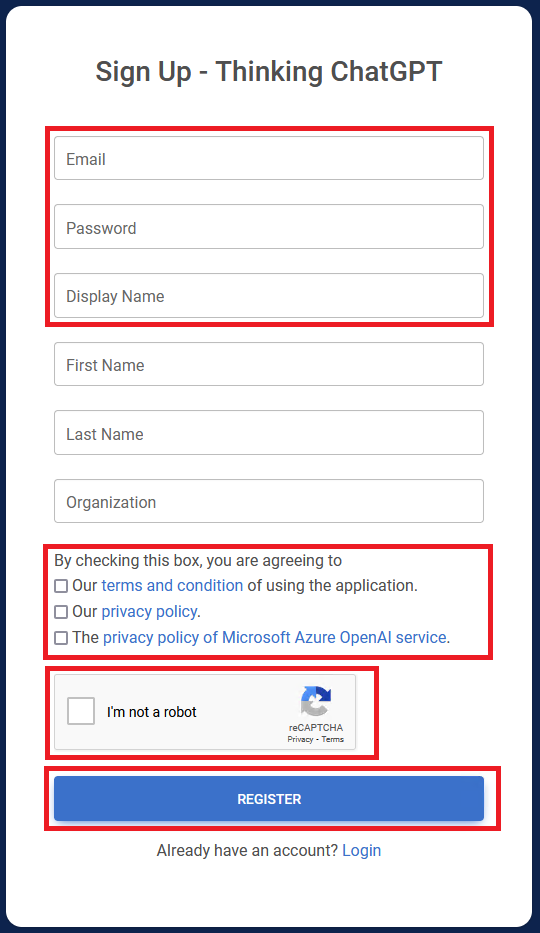Place cursor in Last Name field

(269, 433)
